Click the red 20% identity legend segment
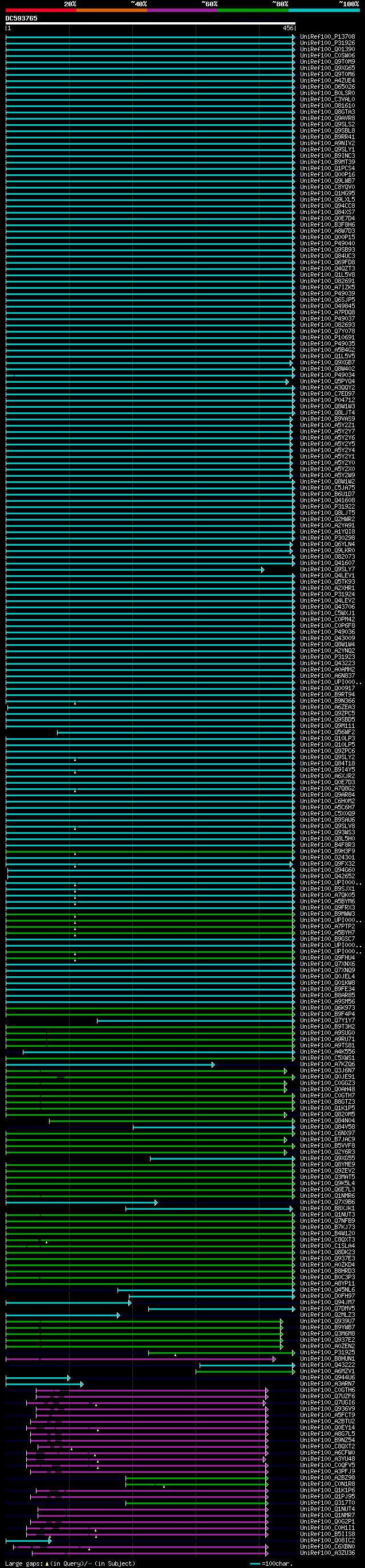Viewport: 365px width, 1568px height. click(x=41, y=10)
